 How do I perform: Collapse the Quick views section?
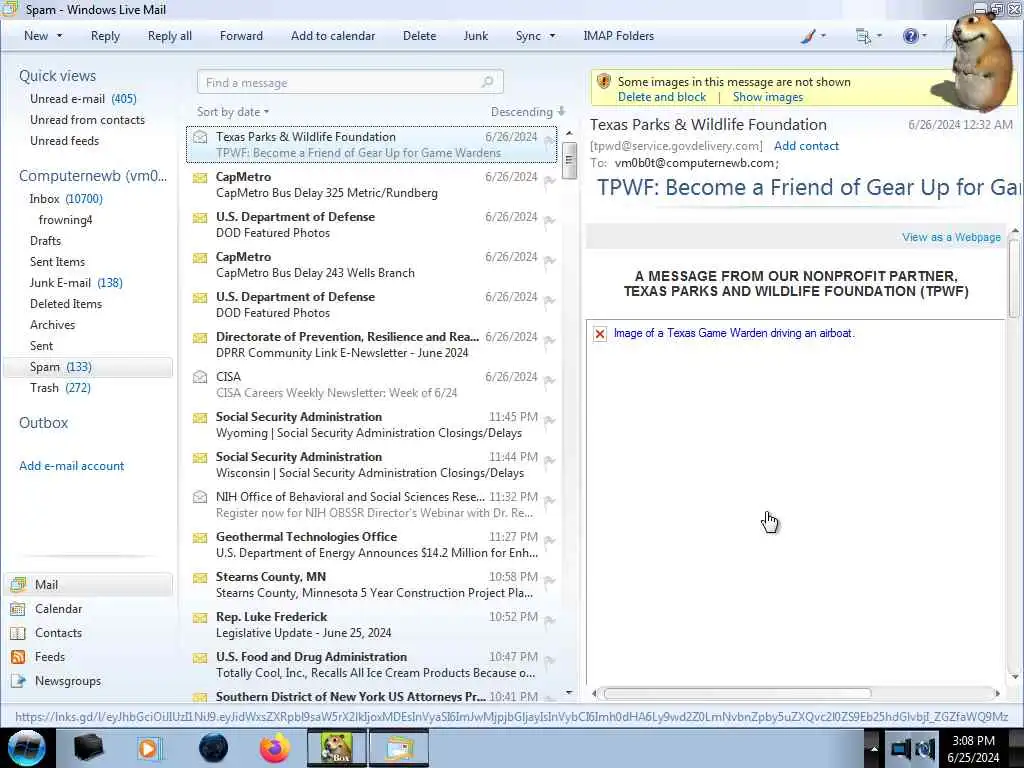(x=57, y=76)
